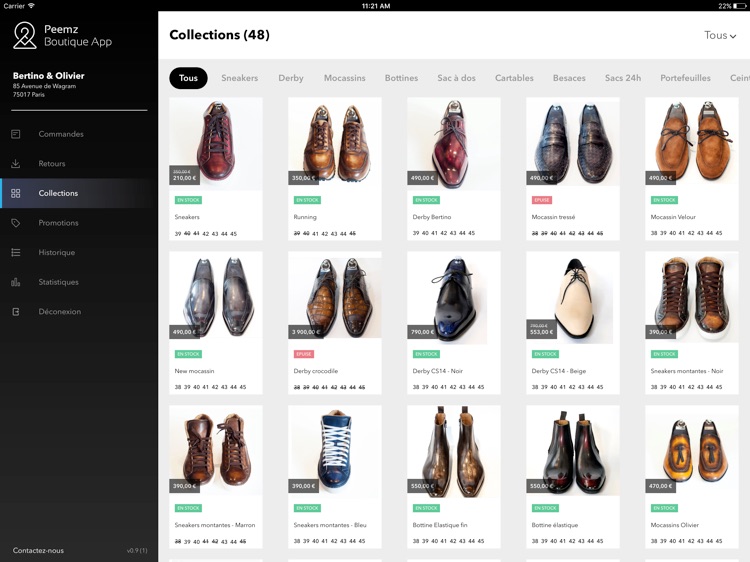Switch to the Mocassins category
Viewport: 750px width, 562px height.
pos(344,78)
